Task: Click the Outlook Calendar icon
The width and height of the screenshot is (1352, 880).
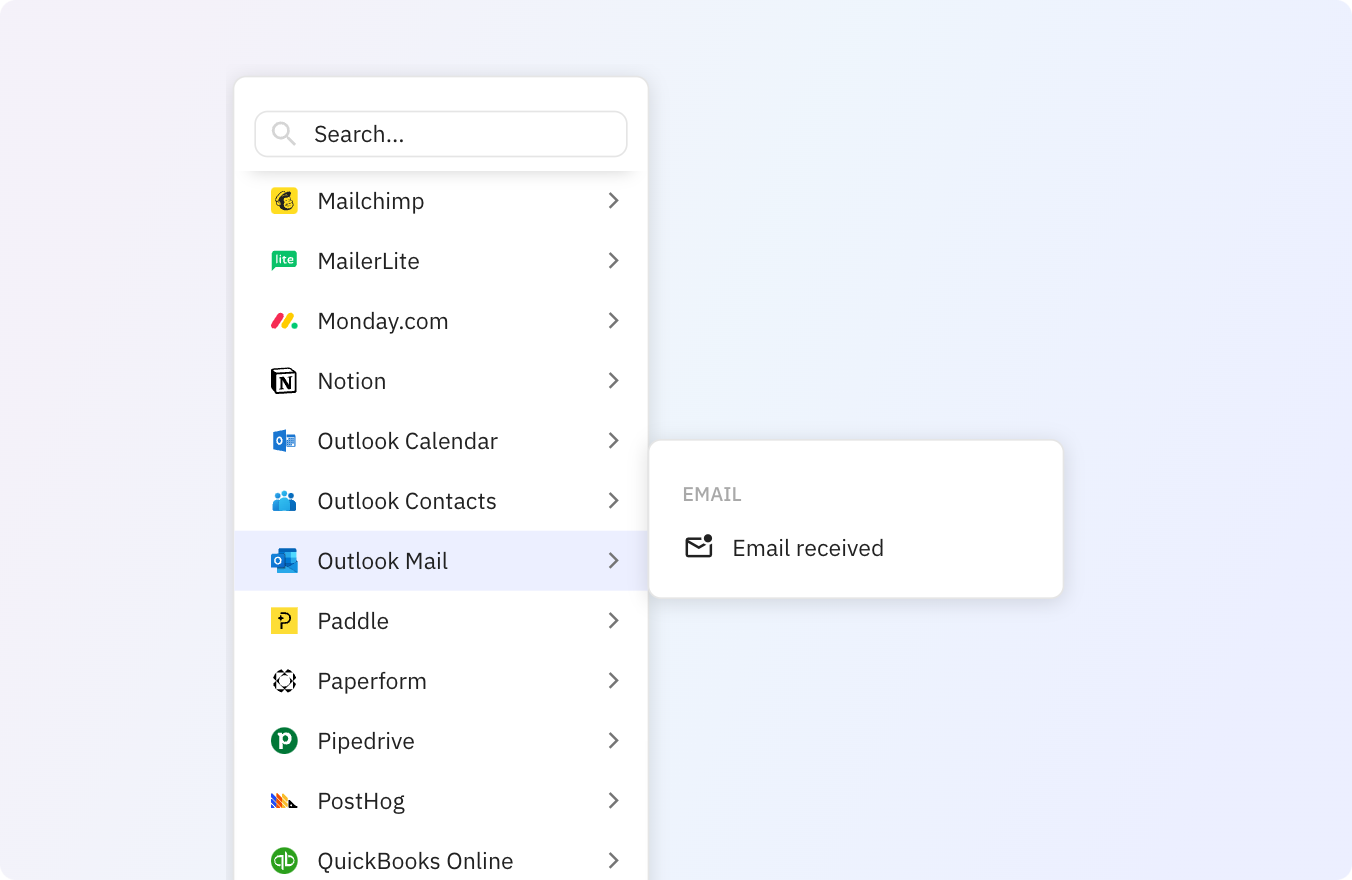Action: (284, 441)
